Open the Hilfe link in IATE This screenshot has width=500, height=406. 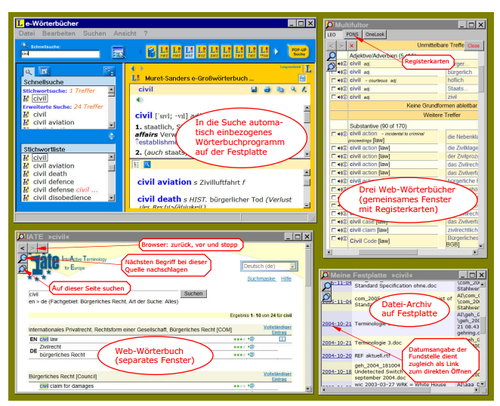tap(286, 279)
